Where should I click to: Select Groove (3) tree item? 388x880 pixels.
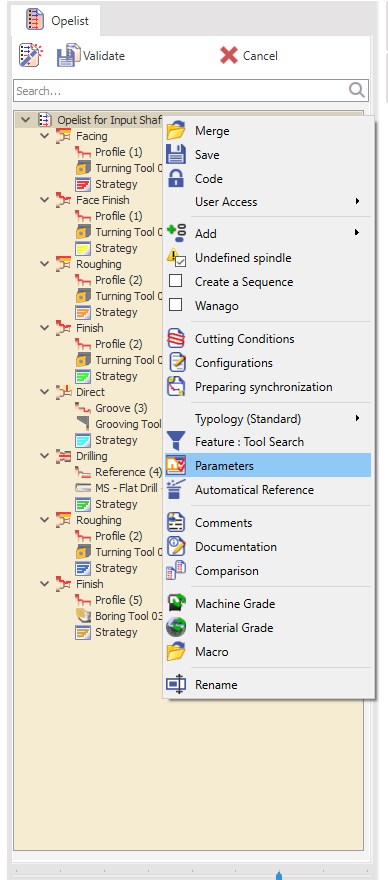point(121,408)
